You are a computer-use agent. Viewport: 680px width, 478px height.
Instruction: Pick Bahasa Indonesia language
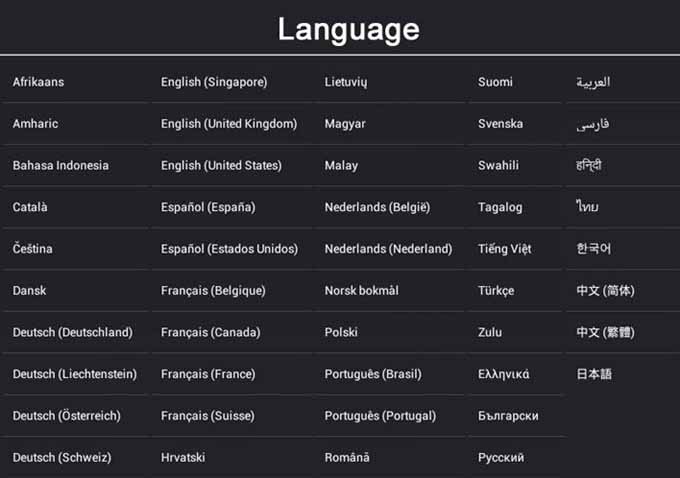pos(61,166)
